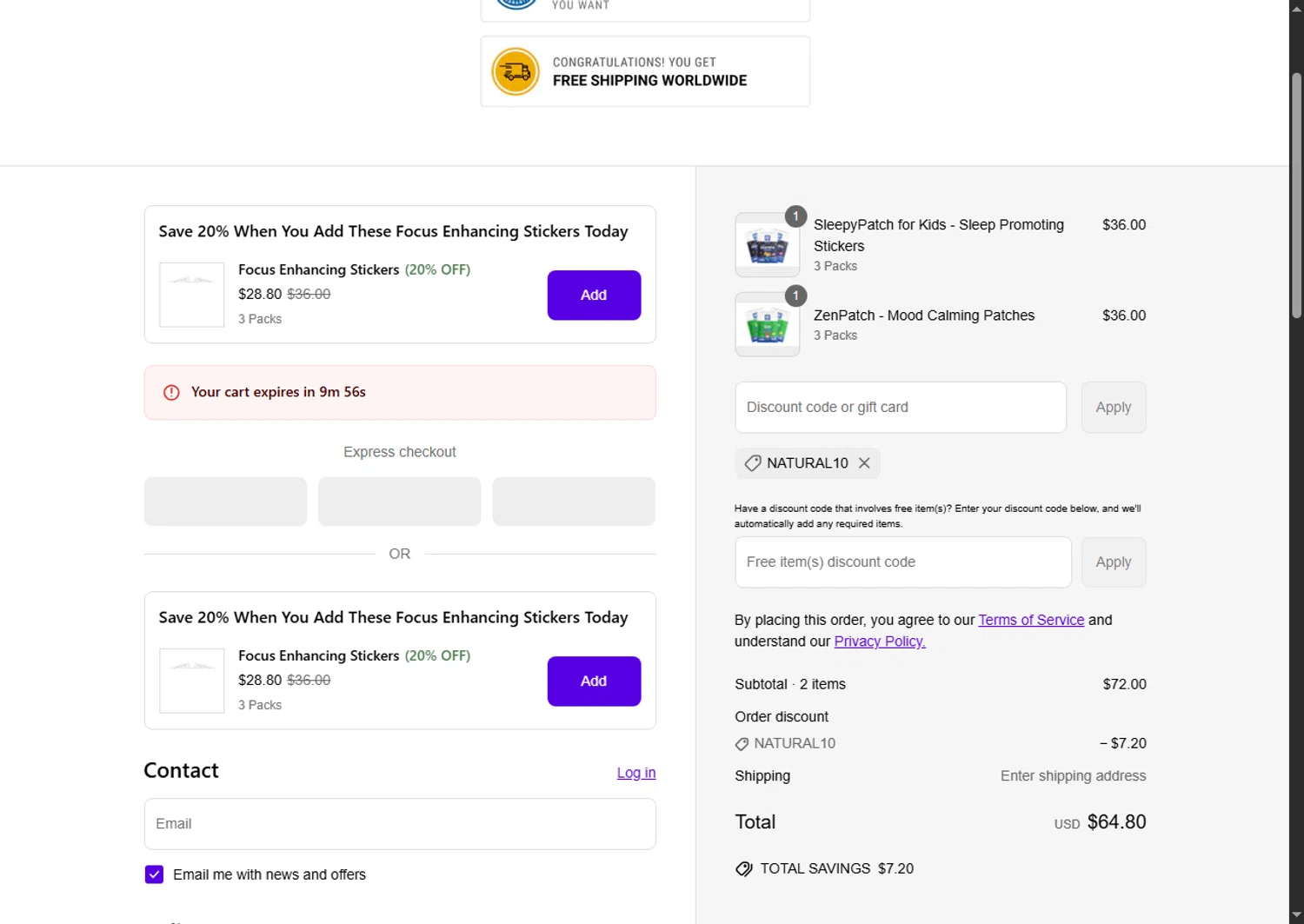Apply the discount code or gift card

click(1114, 408)
